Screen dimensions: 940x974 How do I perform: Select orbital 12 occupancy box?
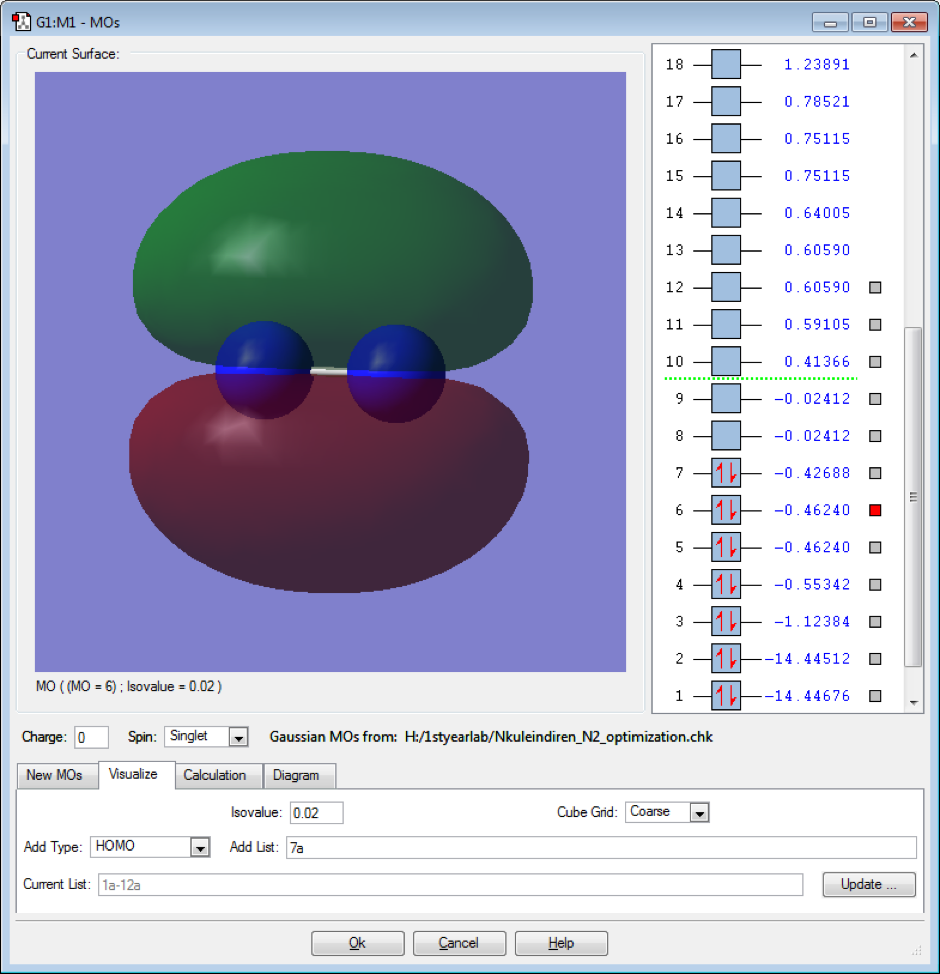(x=726, y=287)
